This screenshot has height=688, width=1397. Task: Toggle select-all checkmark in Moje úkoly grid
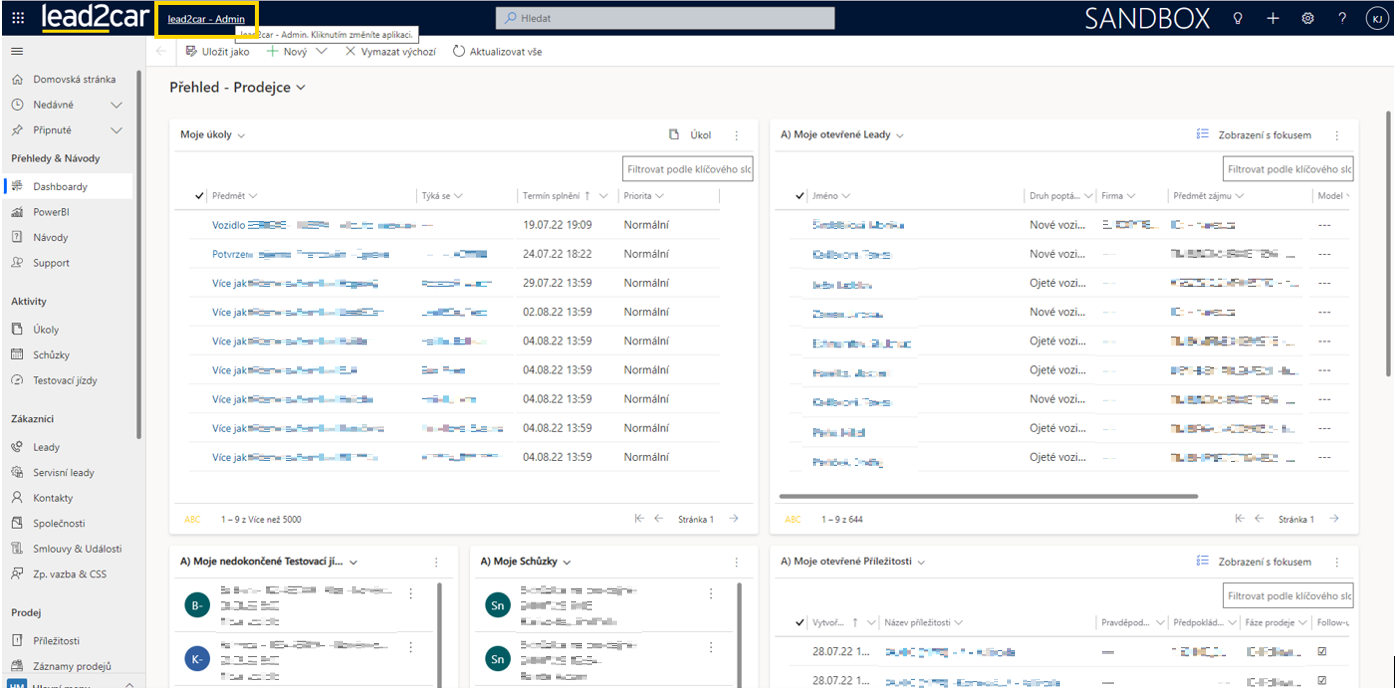click(x=200, y=196)
